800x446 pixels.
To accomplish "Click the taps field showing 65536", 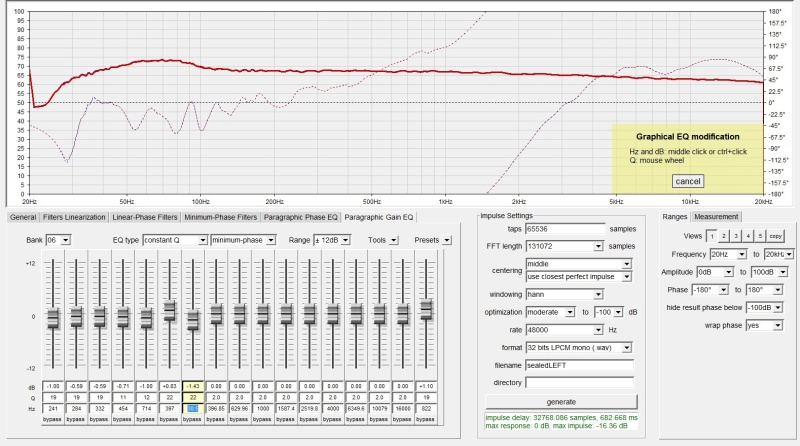I will pos(566,229).
